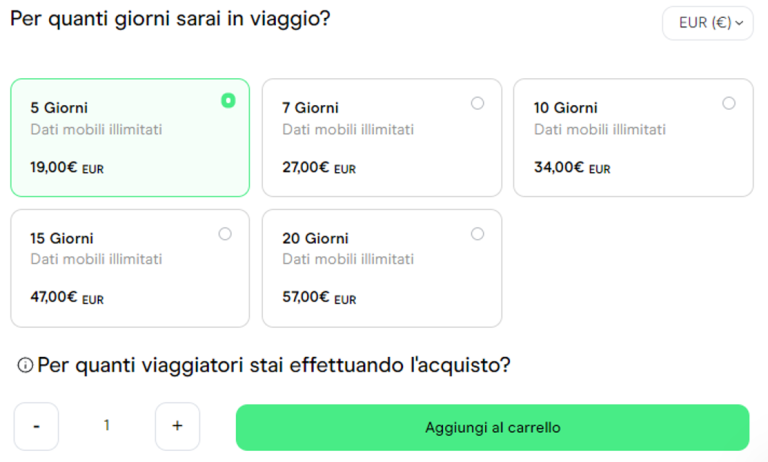Select the 10 Giorni radio button
This screenshot has height=462, width=768.
click(x=729, y=103)
